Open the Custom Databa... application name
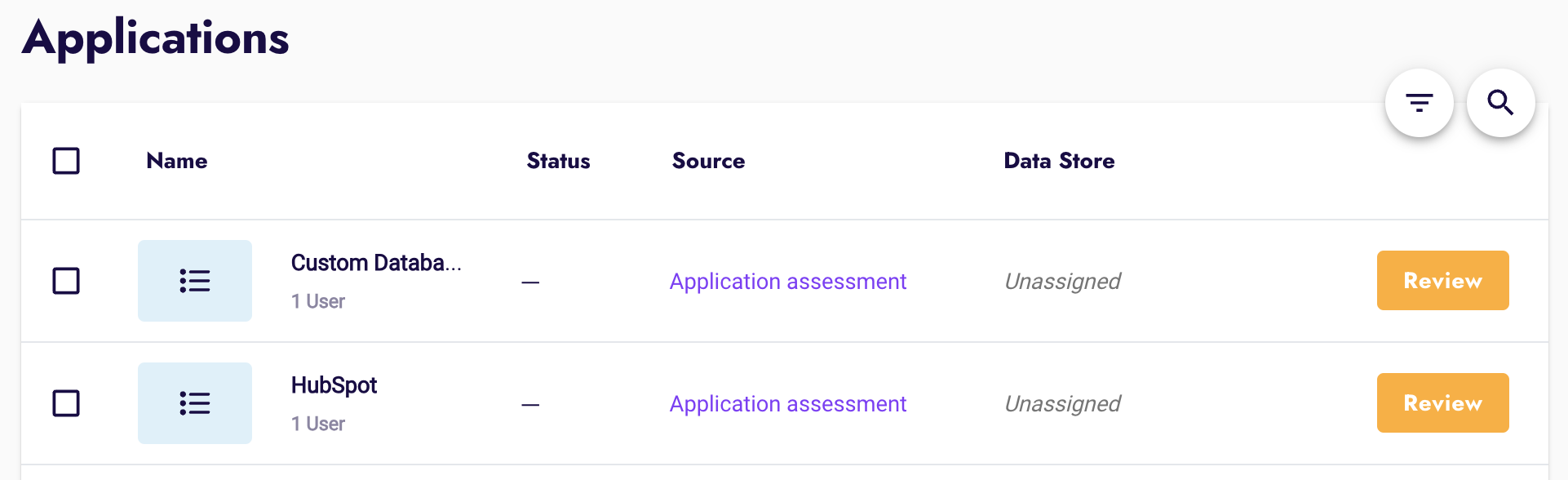The width and height of the screenshot is (1568, 480). point(376,263)
